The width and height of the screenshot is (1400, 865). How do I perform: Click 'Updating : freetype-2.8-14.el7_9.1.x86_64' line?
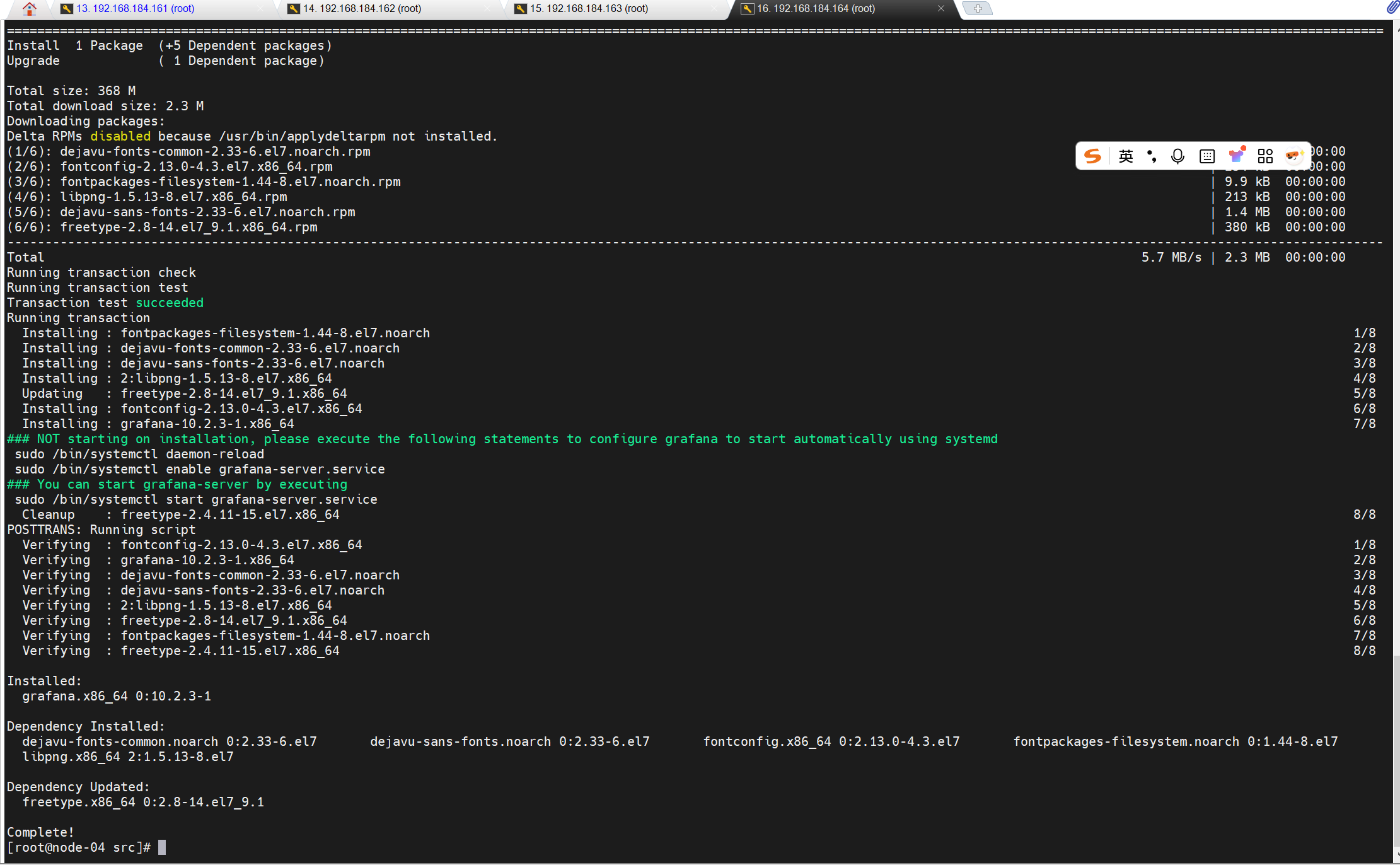point(185,393)
